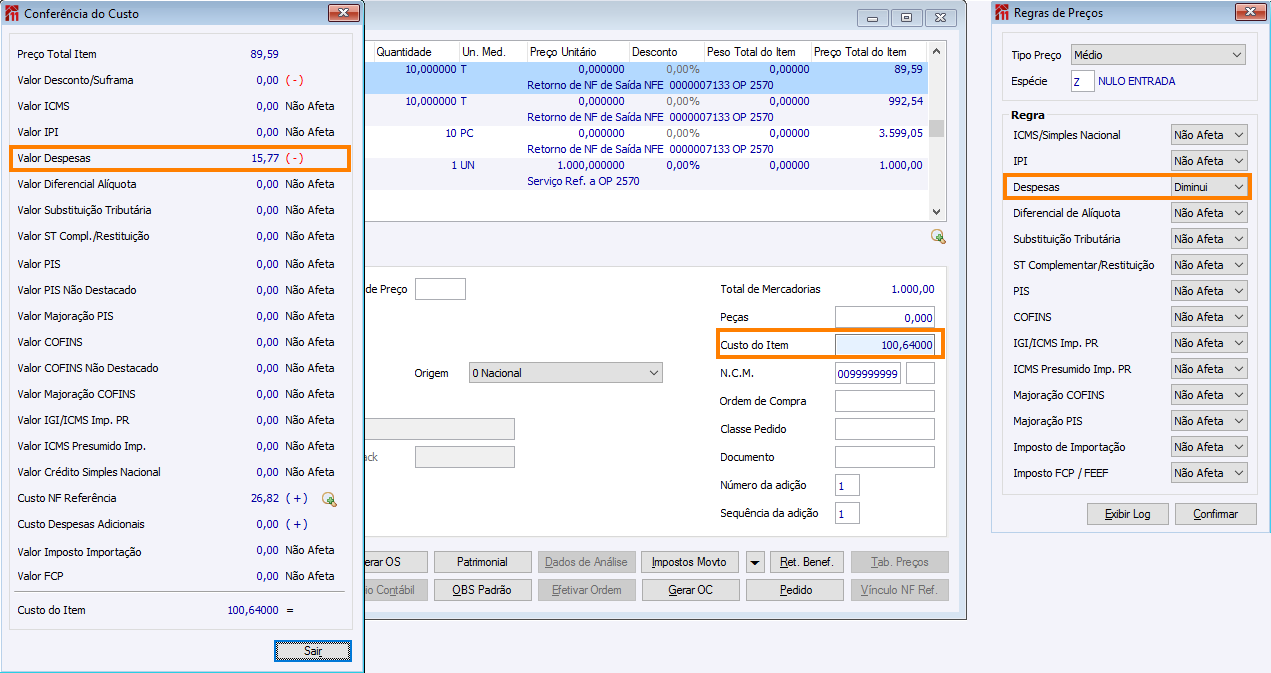Open Origem dropdown showing 0 Nacional

click(565, 373)
